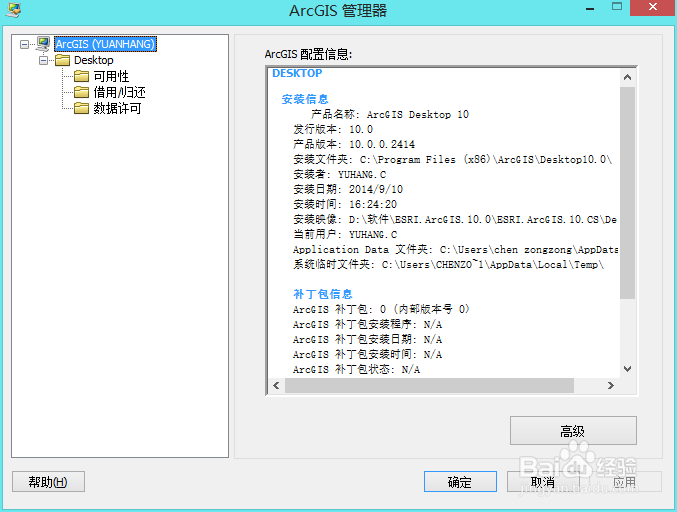The height and width of the screenshot is (512, 677).
Task: Click the 补丁包信息 heading
Action: pyautogui.click(x=323, y=294)
